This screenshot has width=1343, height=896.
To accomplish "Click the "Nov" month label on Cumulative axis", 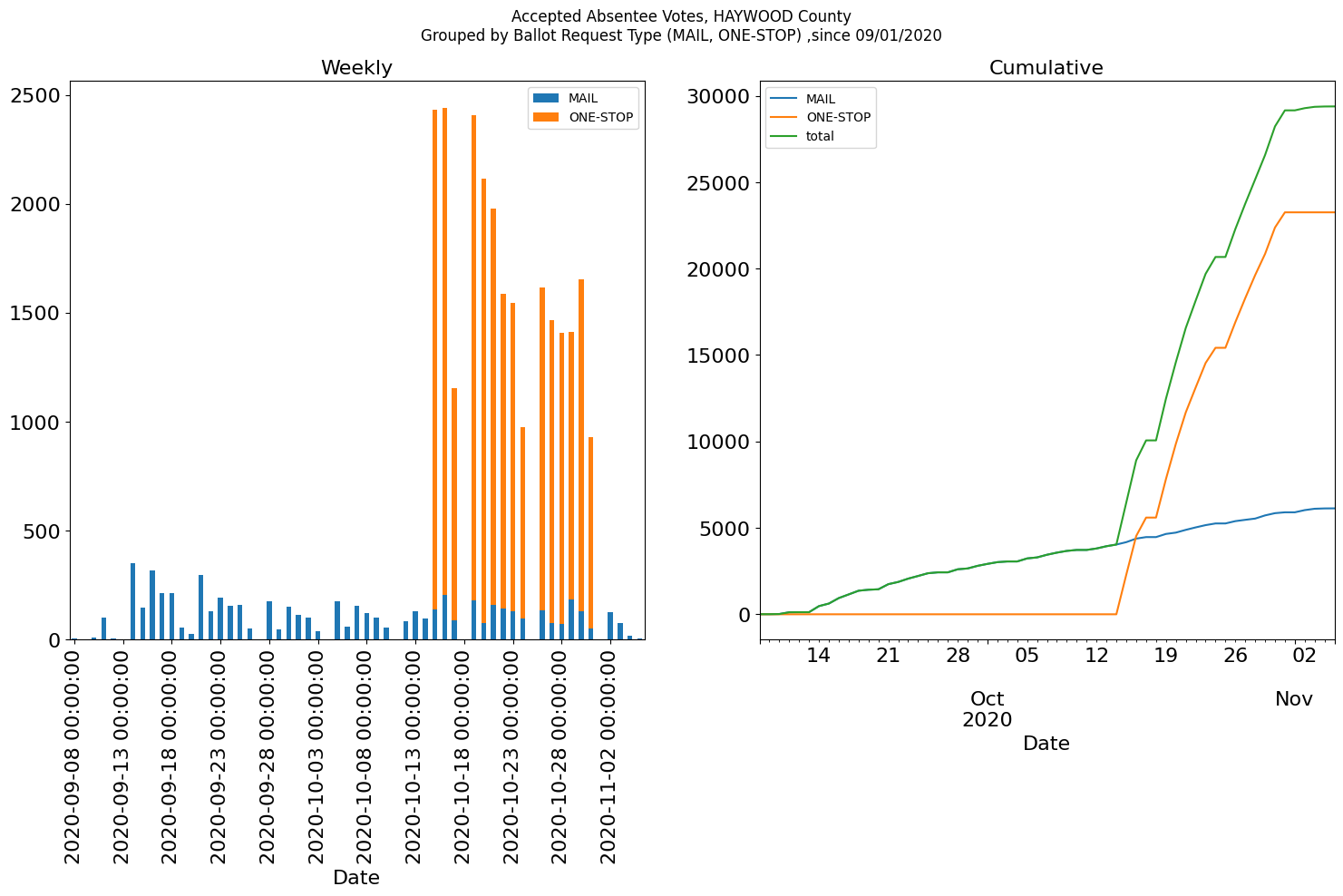I will 1294,699.
